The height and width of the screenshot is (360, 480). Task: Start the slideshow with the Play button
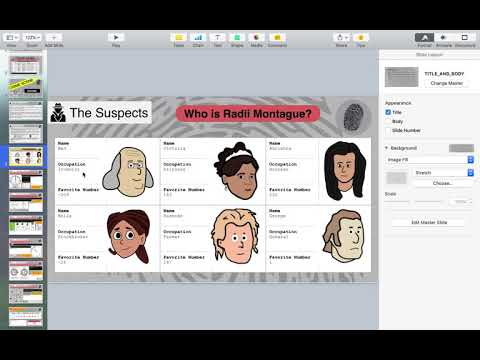(116, 38)
